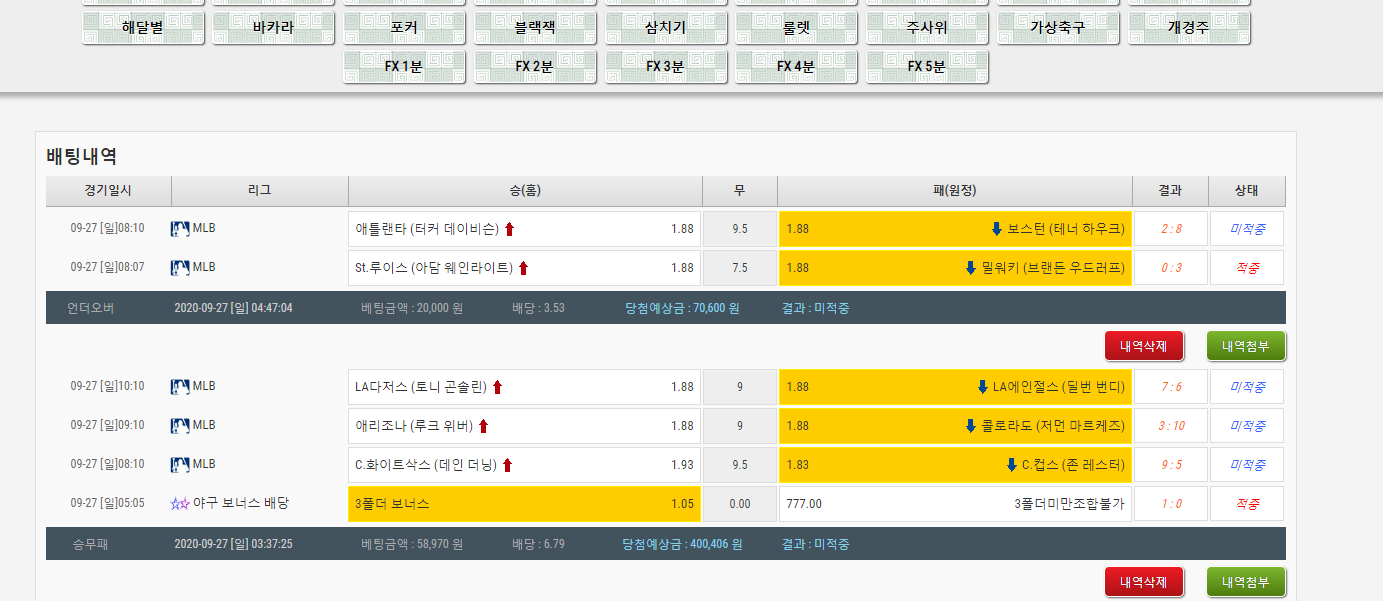1383x601 pixels.
Task: Click the MLB logo in the St.루이스 row
Action: [x=180, y=267]
